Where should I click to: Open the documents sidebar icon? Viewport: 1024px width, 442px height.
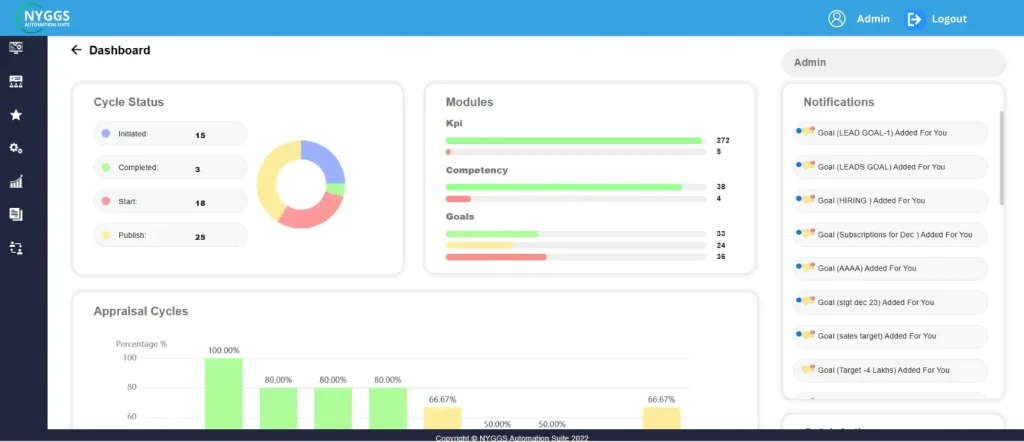16,214
